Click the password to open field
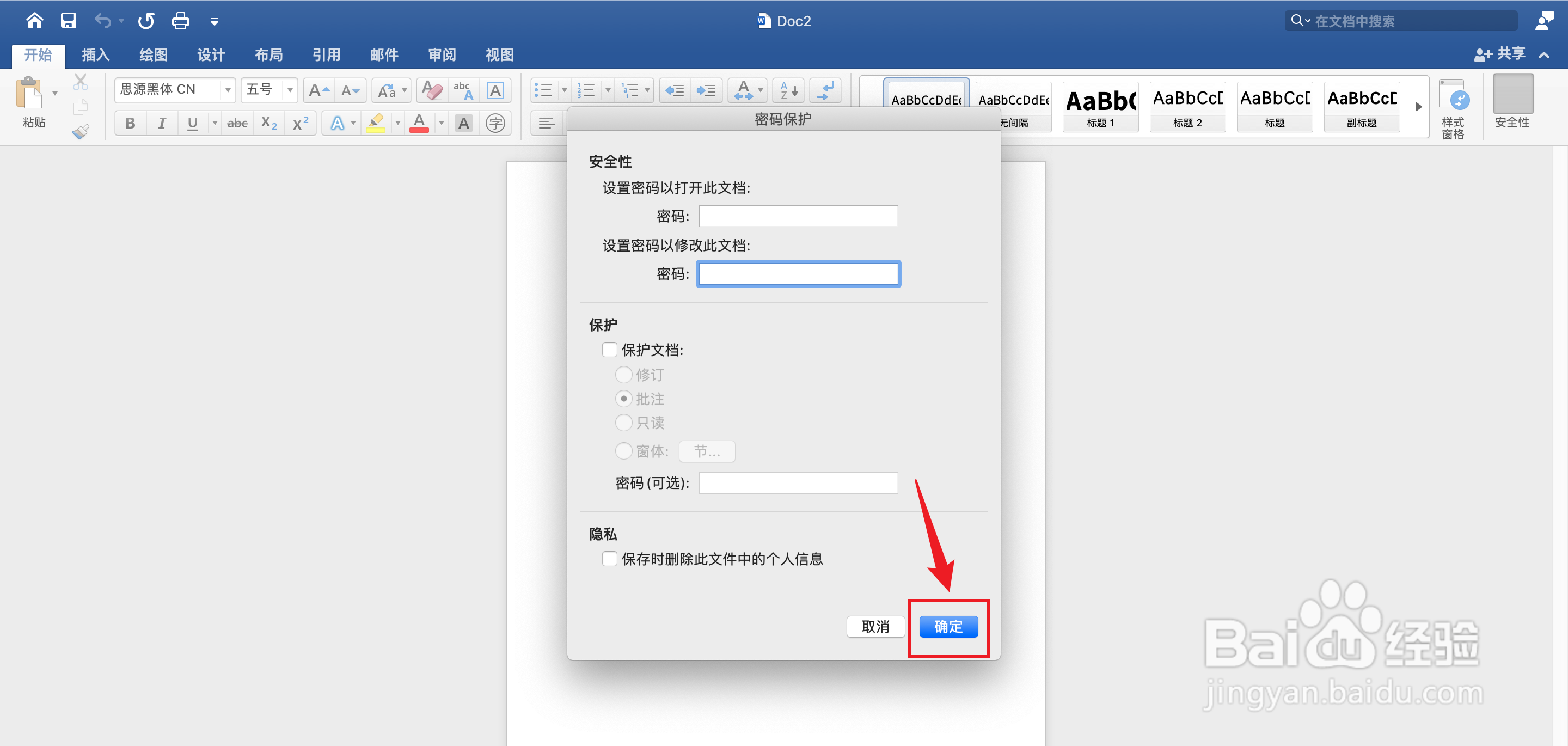Screen dimensions: 1568x746 pyautogui.click(x=798, y=216)
